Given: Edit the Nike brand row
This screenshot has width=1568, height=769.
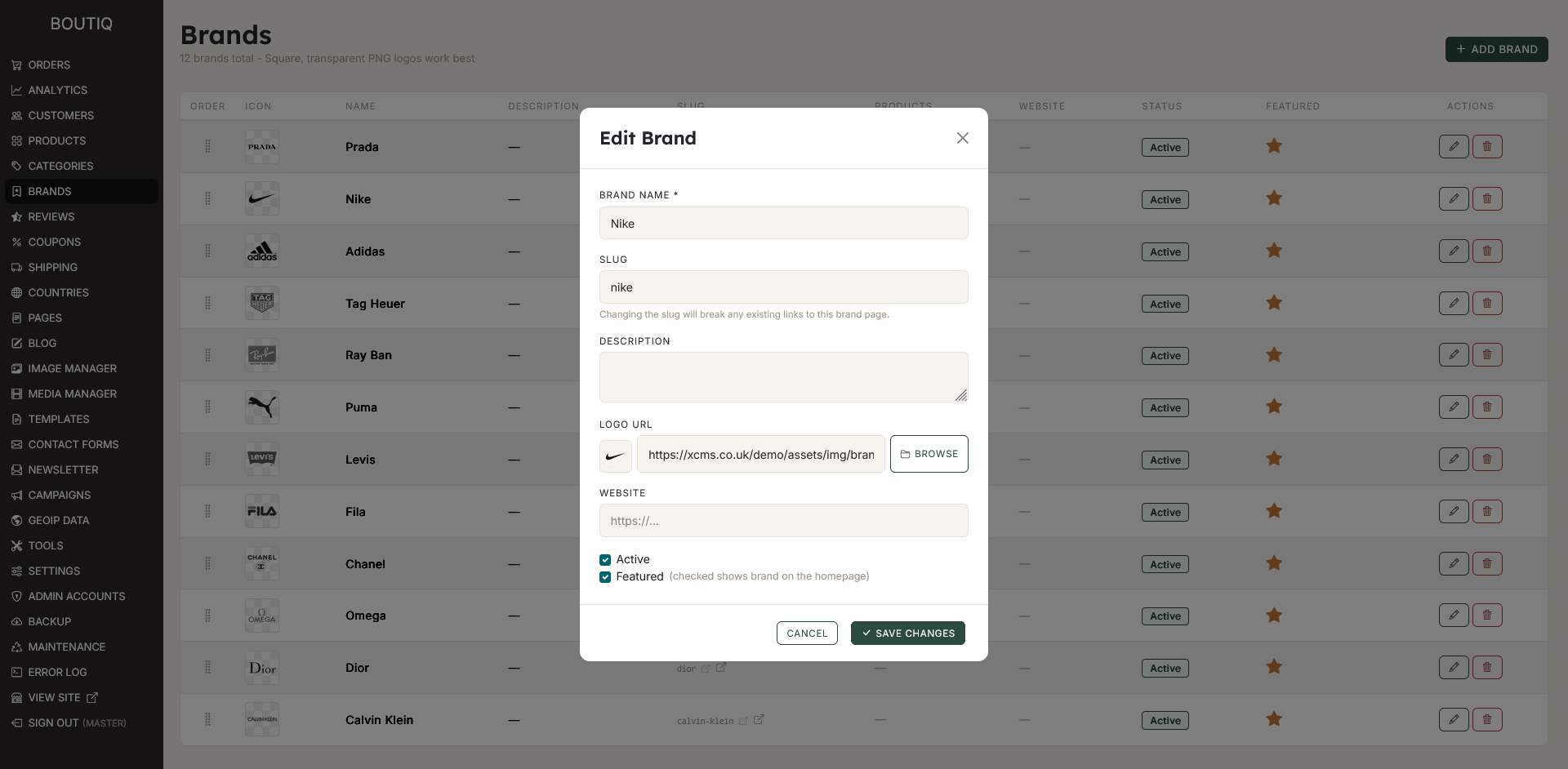Looking at the screenshot, I should click(x=1454, y=199).
